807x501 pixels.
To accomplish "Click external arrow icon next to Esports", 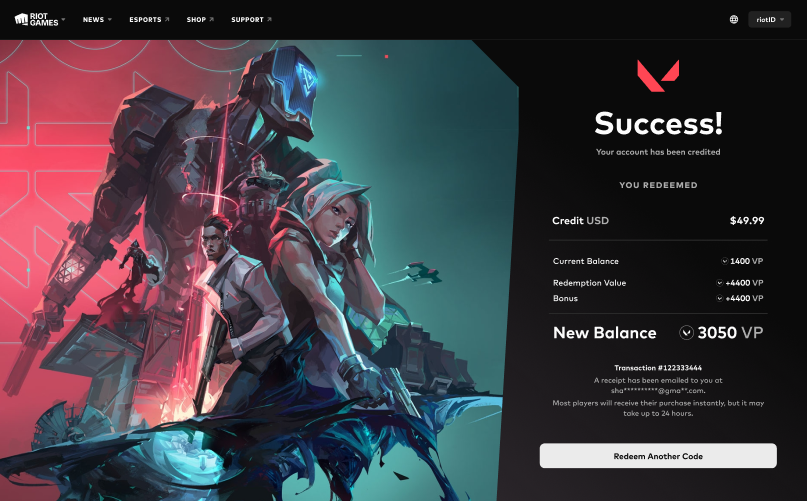I will tap(167, 20).
